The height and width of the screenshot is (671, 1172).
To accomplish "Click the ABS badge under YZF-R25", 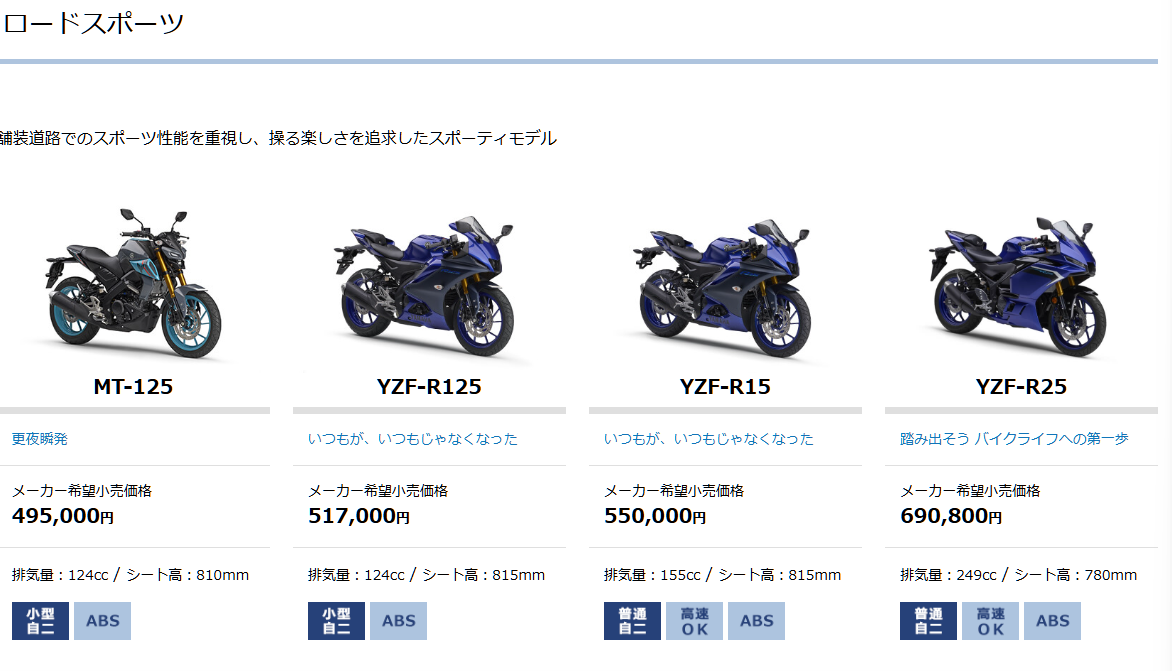I will pyautogui.click(x=1052, y=621).
